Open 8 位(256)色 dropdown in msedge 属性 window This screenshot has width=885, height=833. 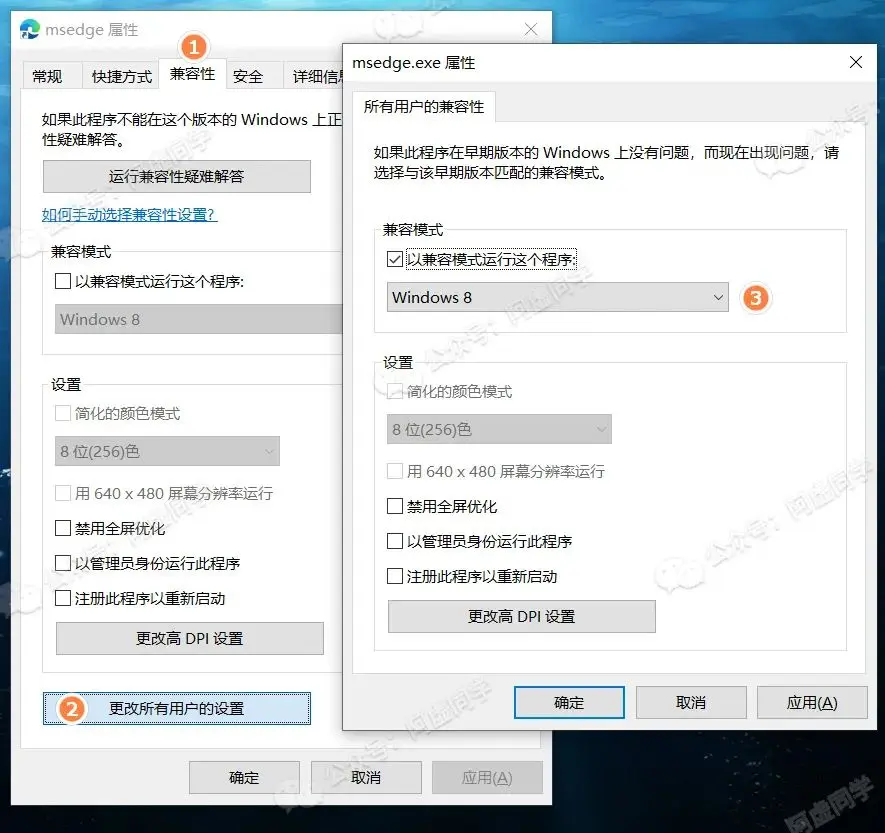[167, 451]
